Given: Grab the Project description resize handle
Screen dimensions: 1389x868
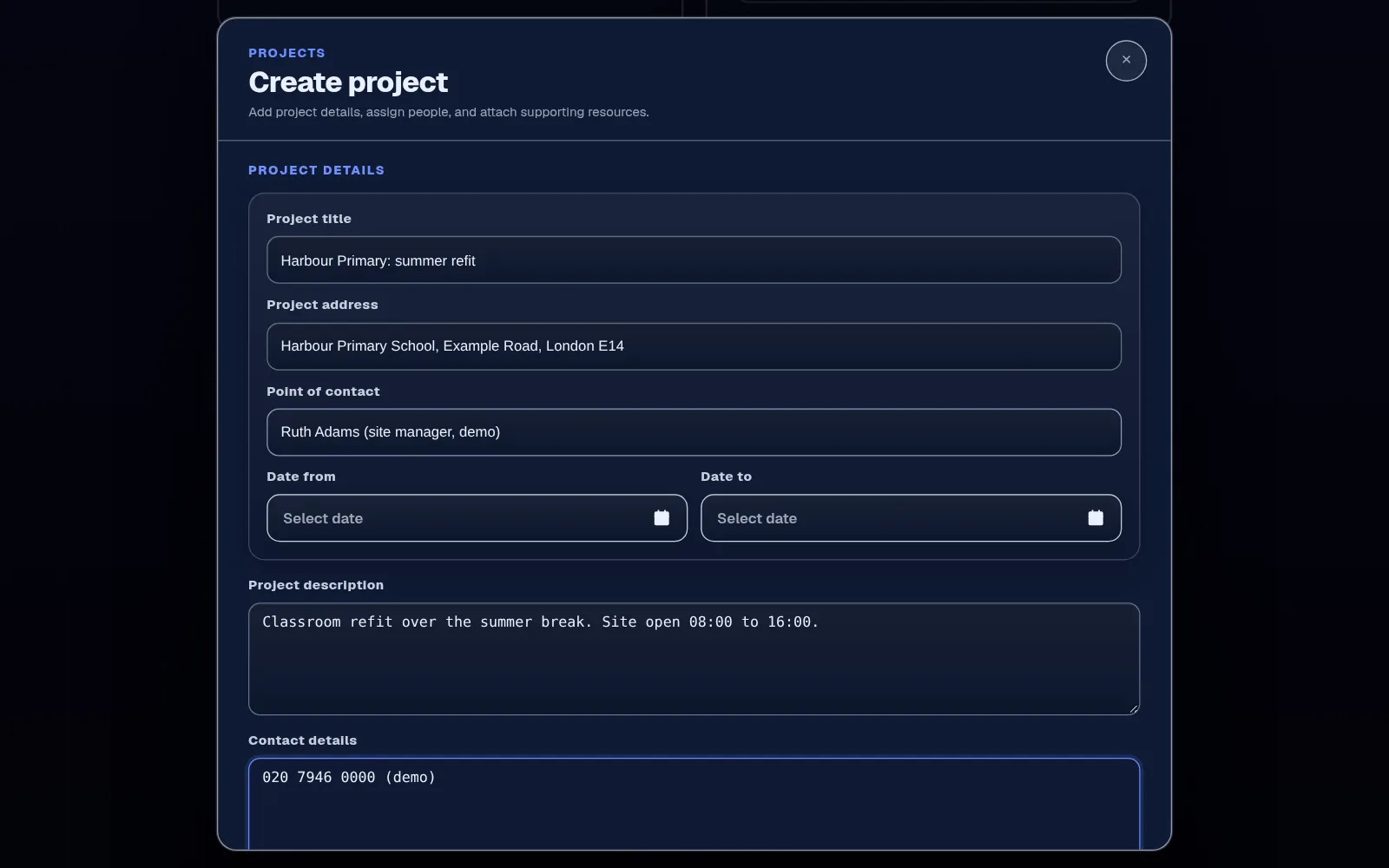Looking at the screenshot, I should (1133, 708).
